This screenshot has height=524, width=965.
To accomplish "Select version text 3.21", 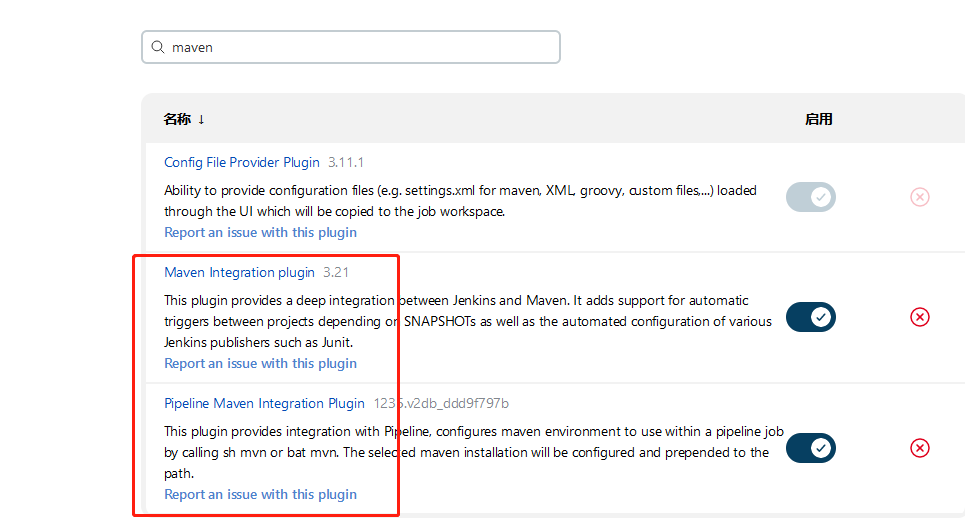I will coord(336,273).
